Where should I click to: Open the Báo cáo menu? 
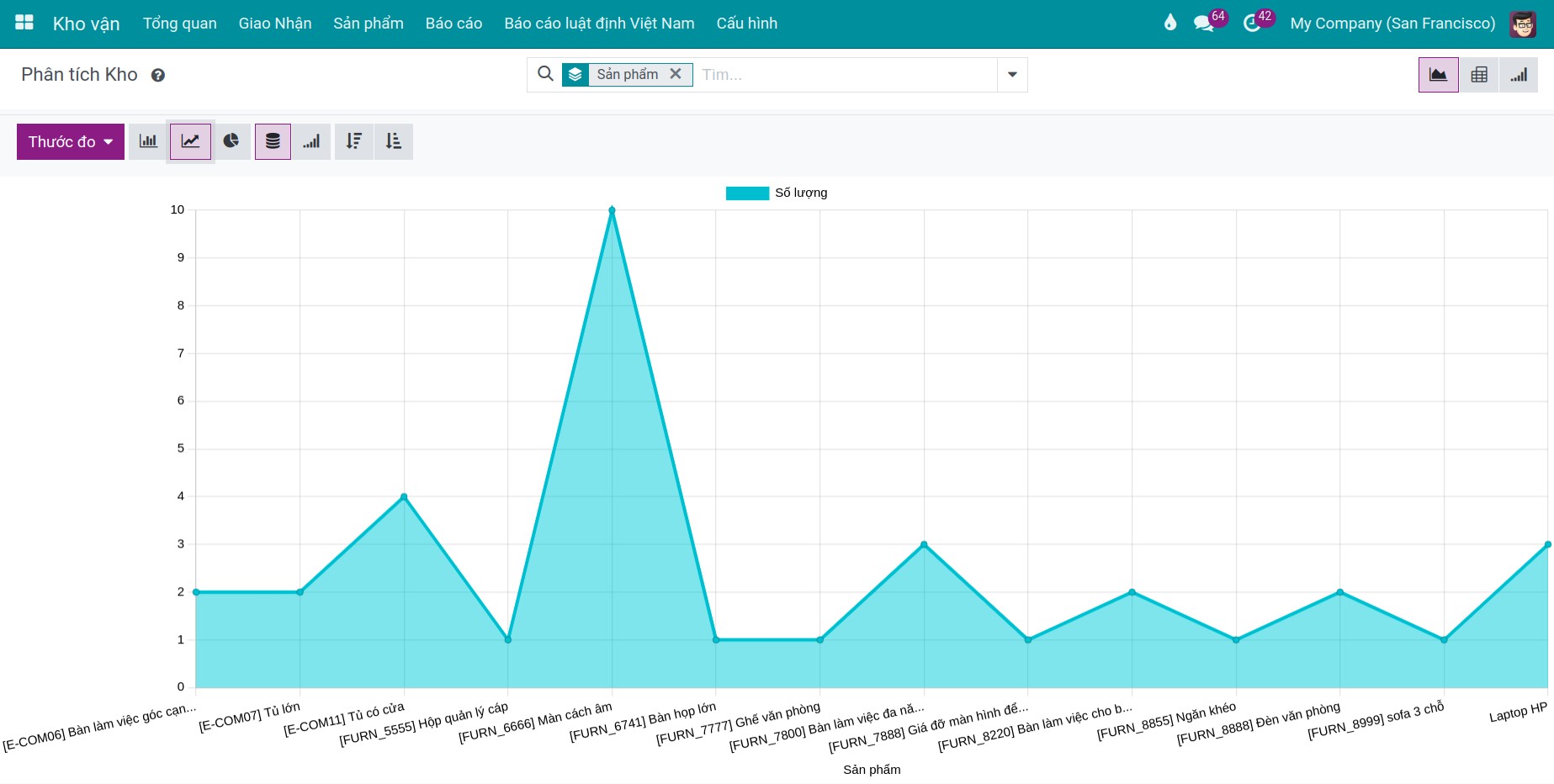pyautogui.click(x=453, y=23)
